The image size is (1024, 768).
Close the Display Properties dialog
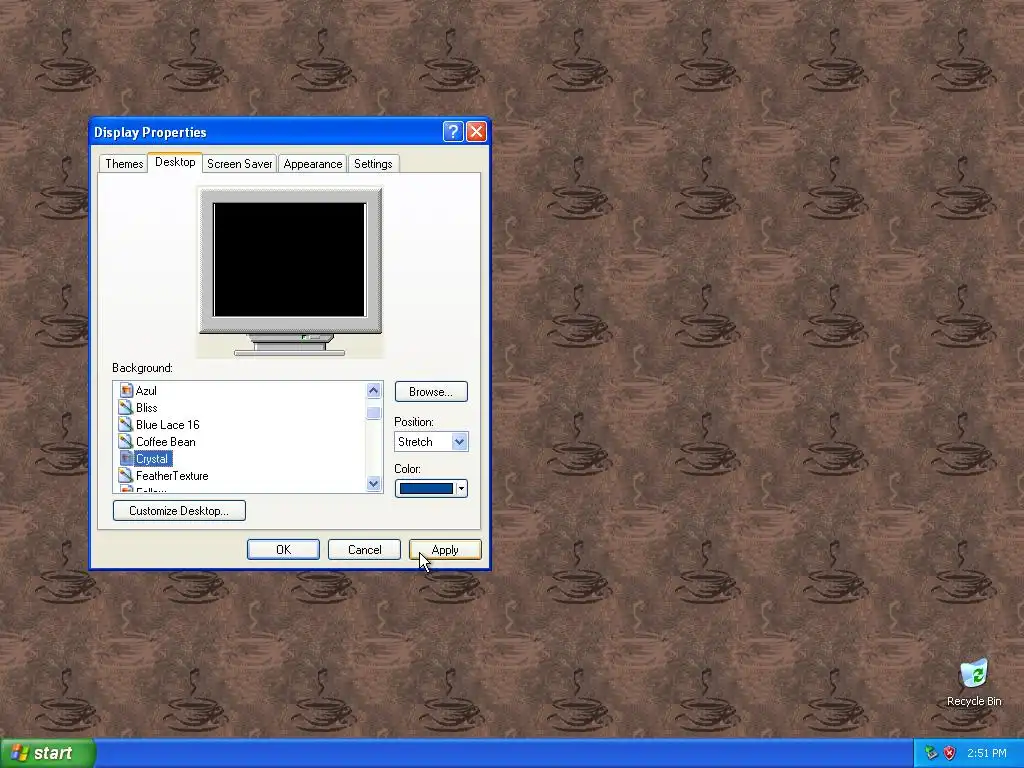[476, 132]
